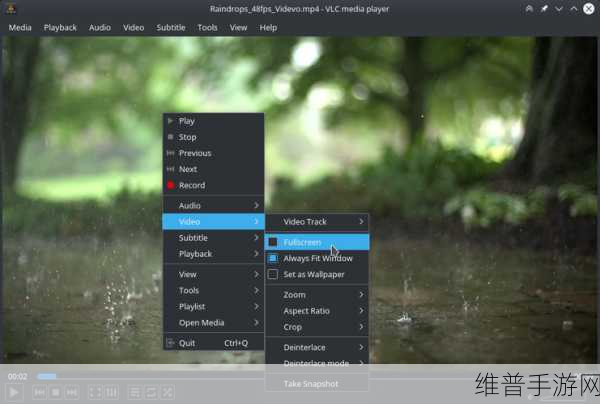Maximize the VLC window
The height and width of the screenshot is (404, 600).
(574, 8)
